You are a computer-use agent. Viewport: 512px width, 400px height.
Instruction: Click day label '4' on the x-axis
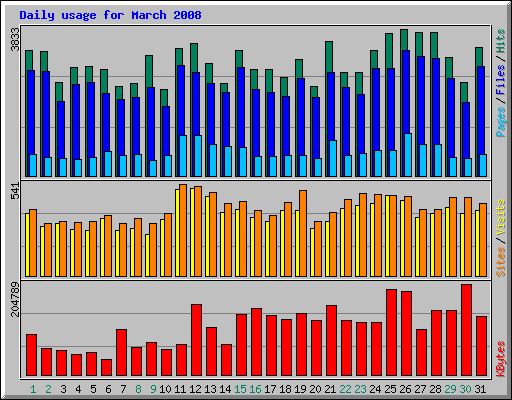(x=78, y=389)
